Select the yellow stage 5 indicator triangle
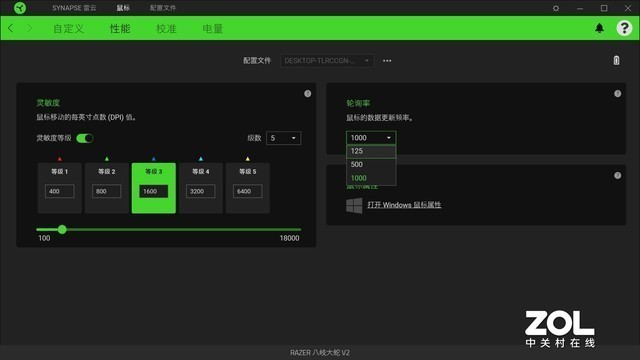The image size is (640, 360). [x=247, y=159]
